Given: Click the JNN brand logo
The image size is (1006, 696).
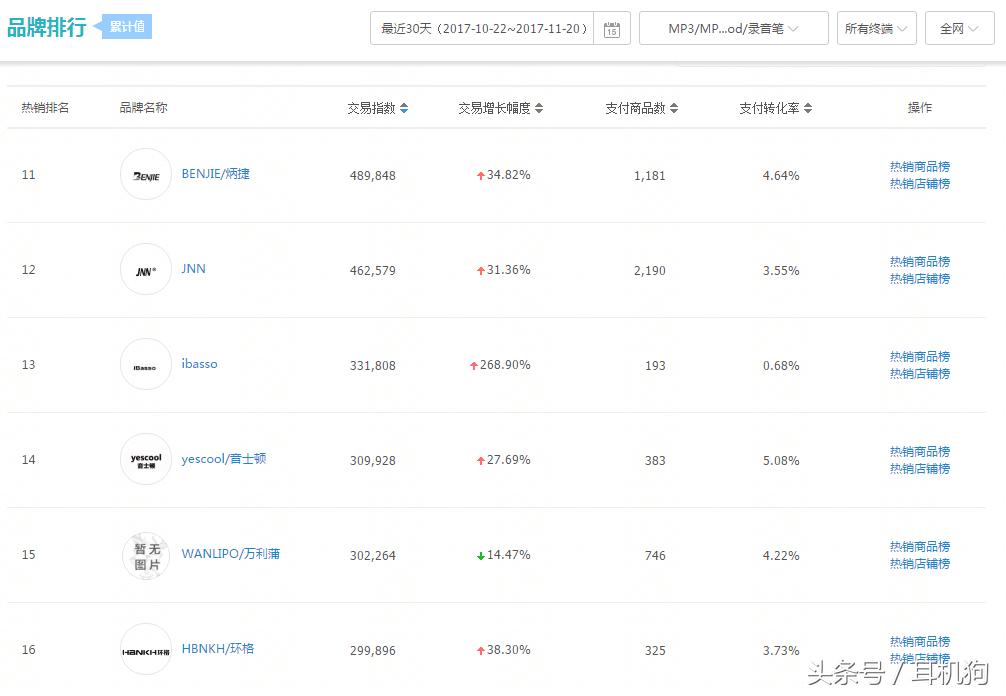Looking at the screenshot, I should pos(146,269).
